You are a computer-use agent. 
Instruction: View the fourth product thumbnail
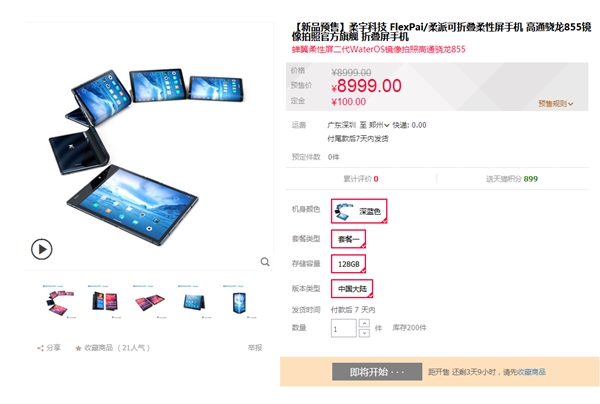coord(195,302)
